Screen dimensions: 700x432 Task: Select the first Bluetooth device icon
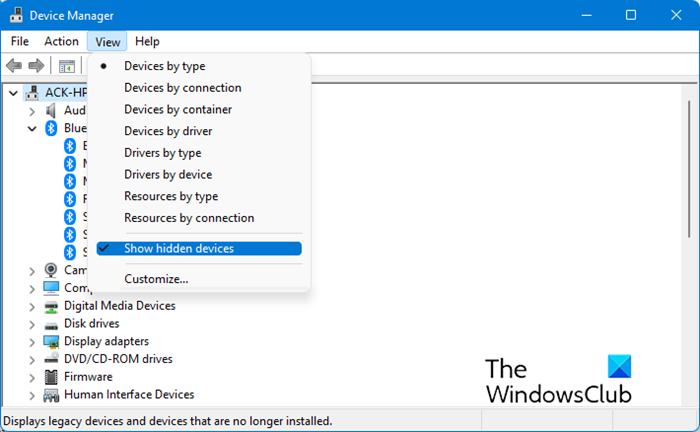coord(70,145)
